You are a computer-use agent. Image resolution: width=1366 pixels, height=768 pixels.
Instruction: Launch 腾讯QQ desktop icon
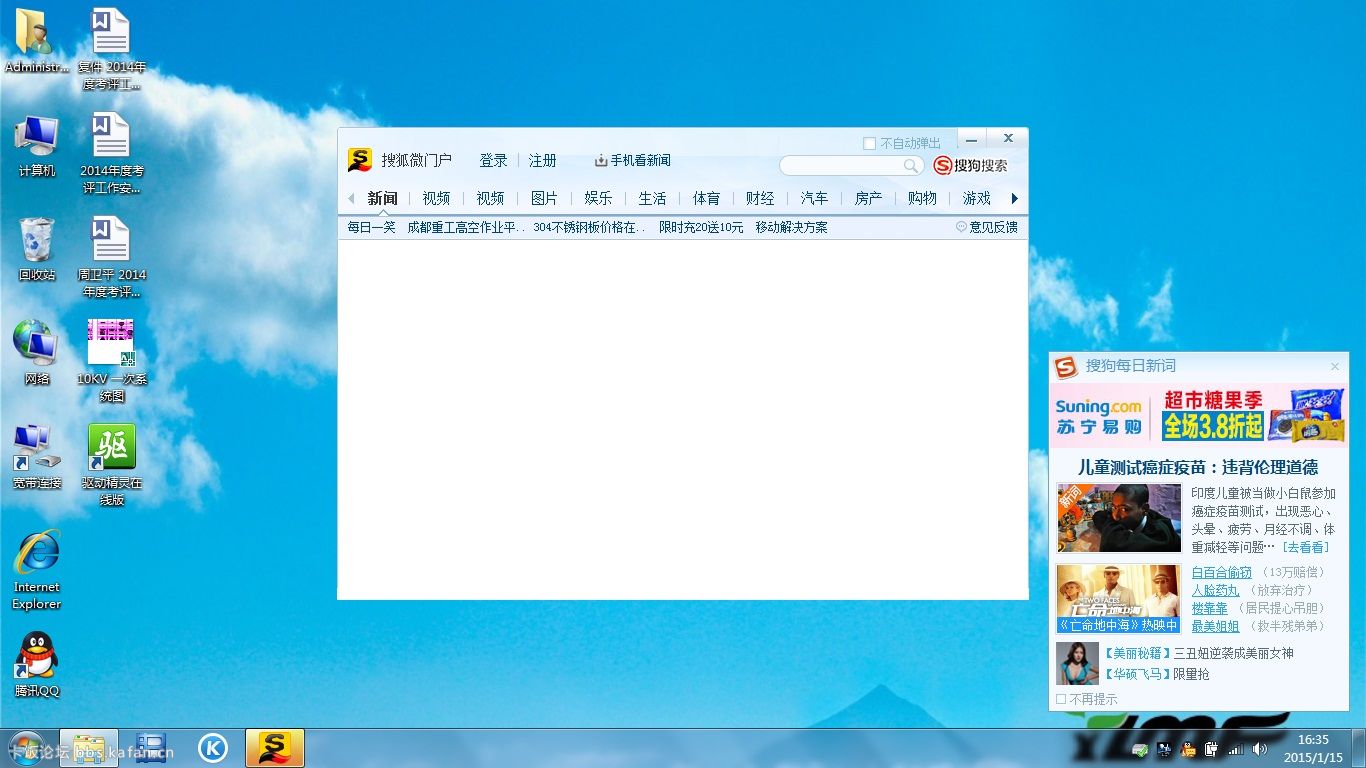point(37,664)
